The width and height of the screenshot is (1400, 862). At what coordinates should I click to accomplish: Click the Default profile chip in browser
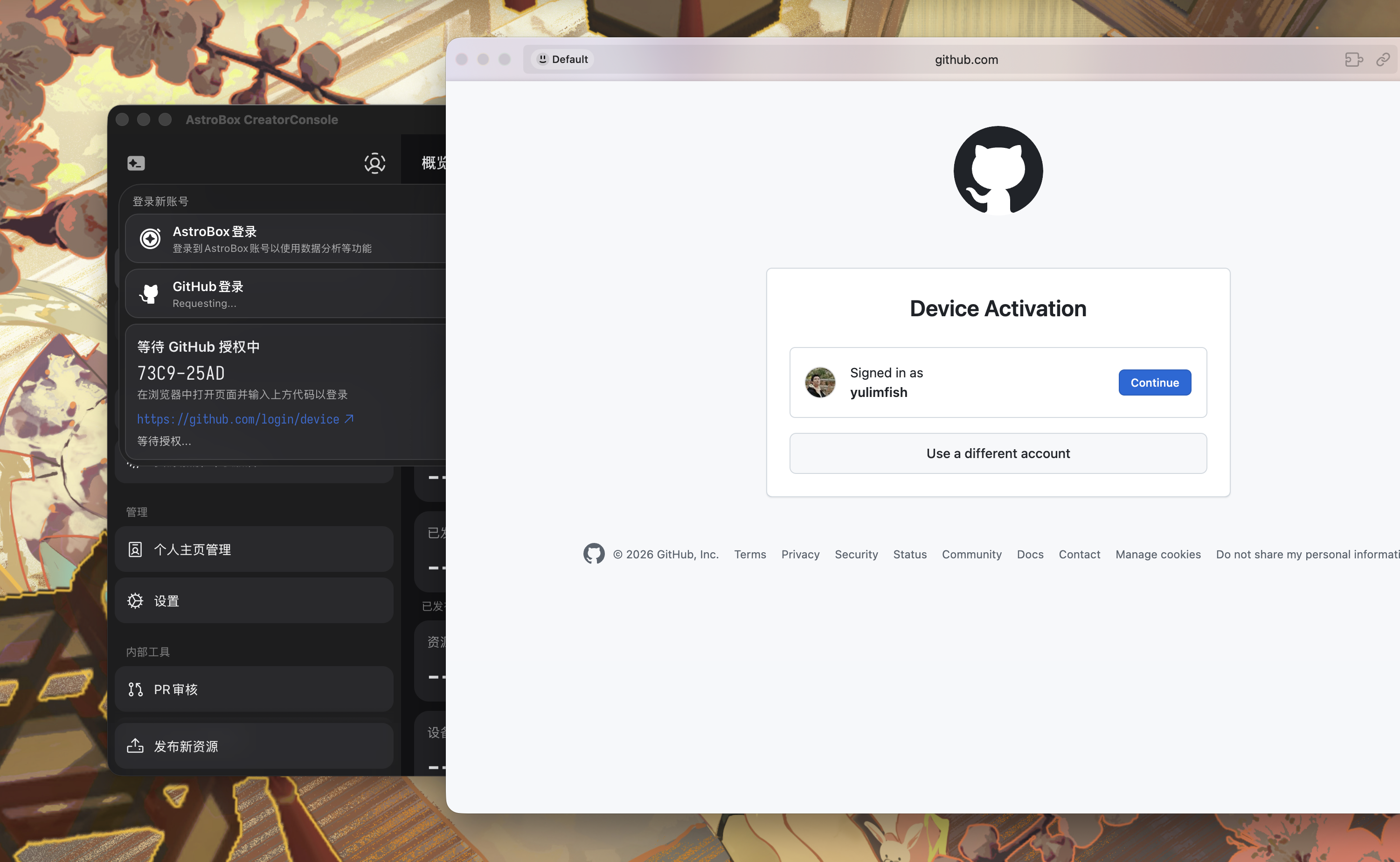[562, 59]
